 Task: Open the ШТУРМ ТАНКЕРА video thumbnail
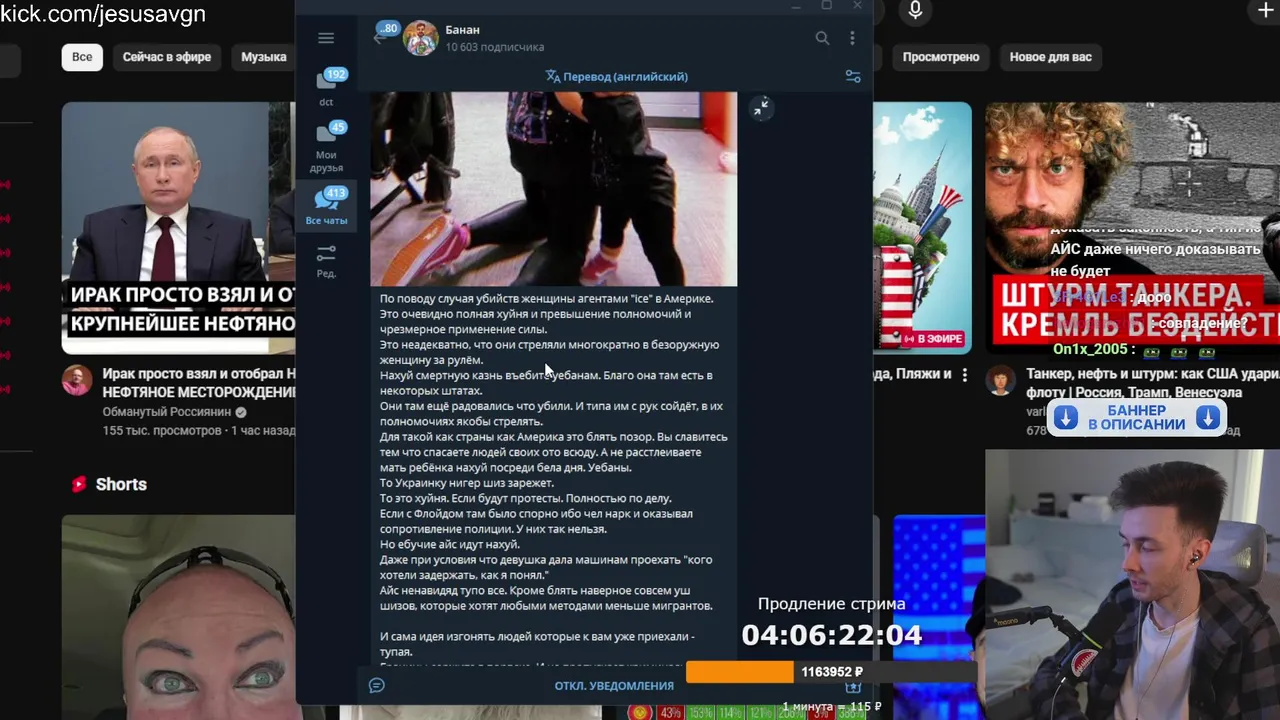pyautogui.click(x=1132, y=227)
